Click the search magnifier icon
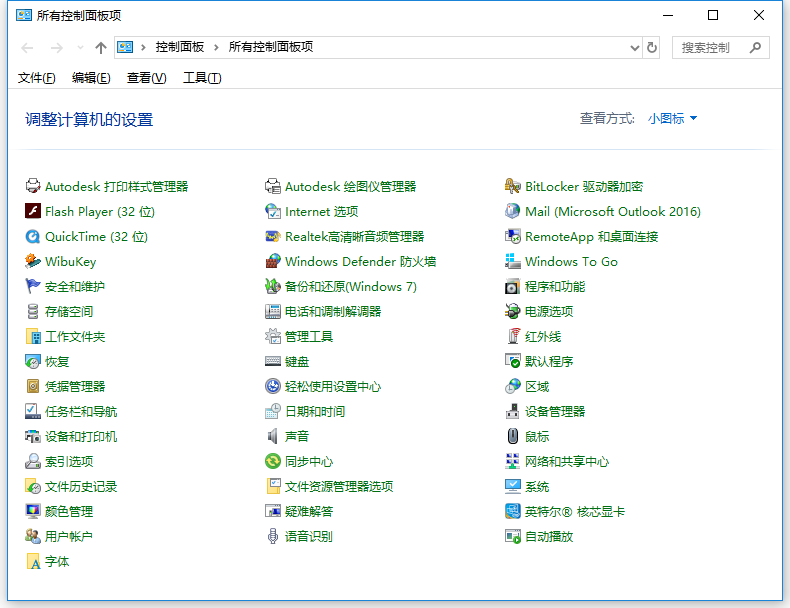The image size is (790, 608). click(755, 48)
